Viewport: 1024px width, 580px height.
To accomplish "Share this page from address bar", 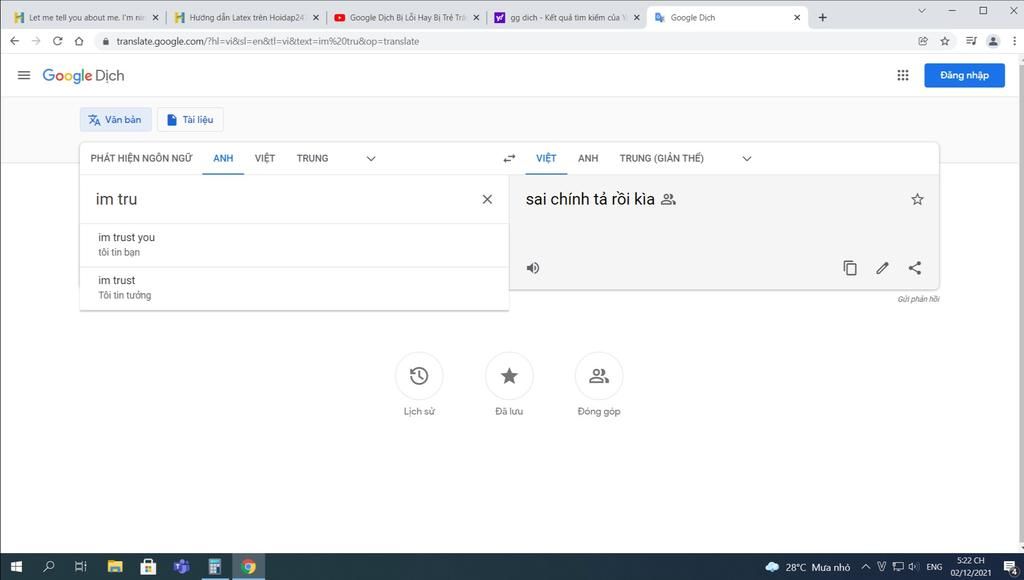I will (x=923, y=41).
